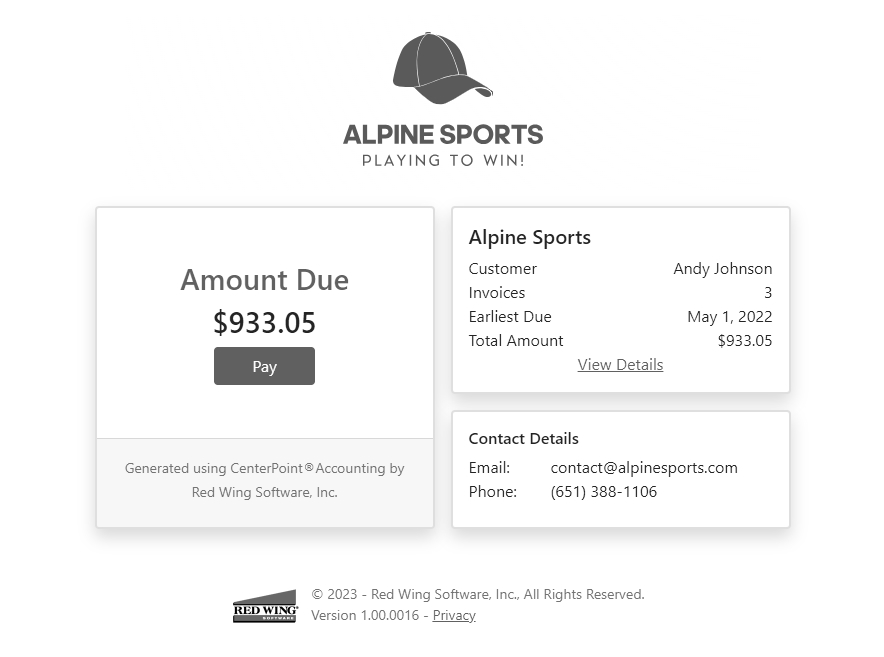Open the View Details link
This screenshot has width=884, height=657.
(620, 365)
